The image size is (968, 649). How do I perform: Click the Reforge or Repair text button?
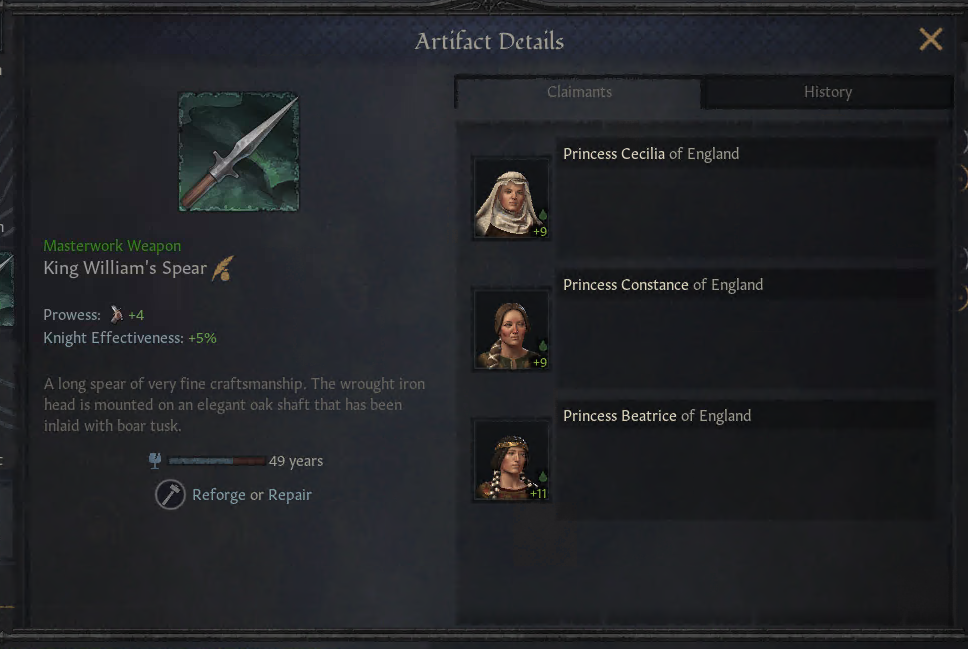coord(251,495)
